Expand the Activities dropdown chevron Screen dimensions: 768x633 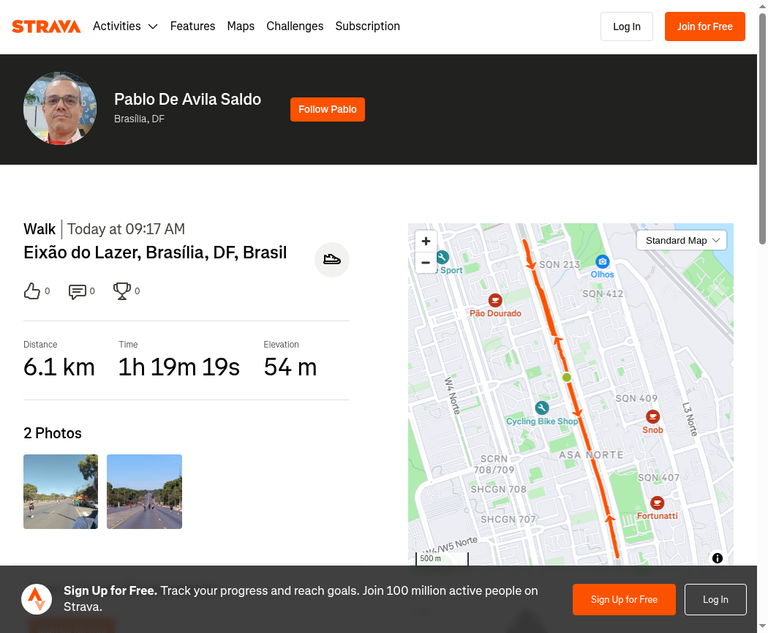tap(153, 26)
